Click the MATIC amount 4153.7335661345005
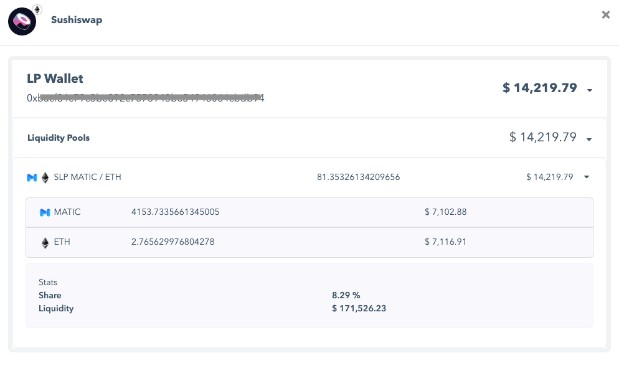Viewport: 619px width, 368px height. click(175, 212)
